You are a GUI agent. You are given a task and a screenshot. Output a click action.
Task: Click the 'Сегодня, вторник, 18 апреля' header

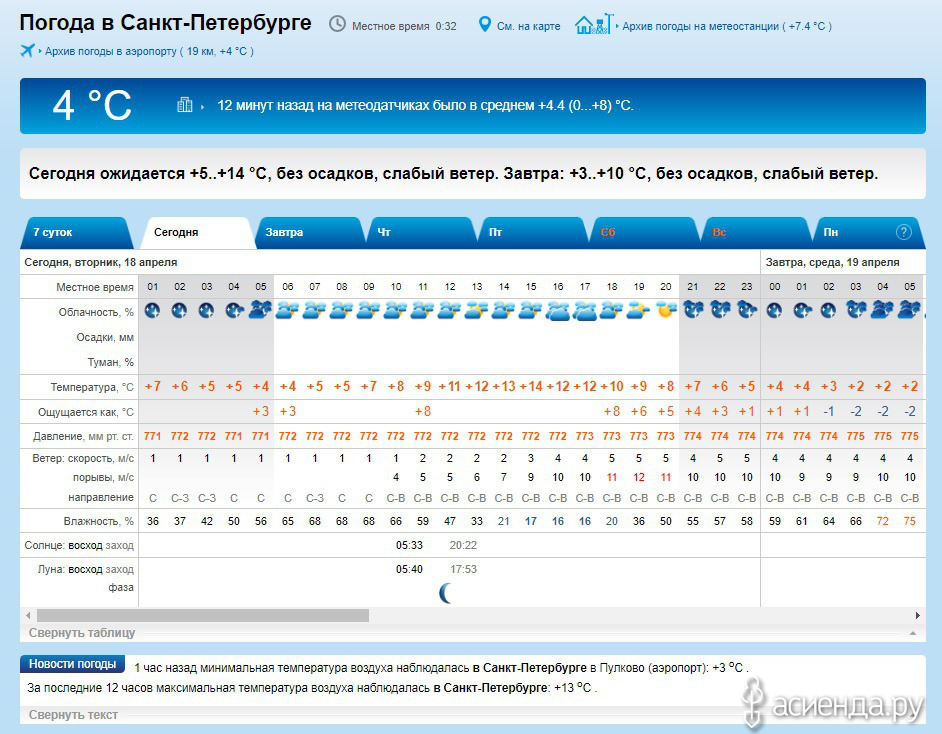click(x=100, y=262)
